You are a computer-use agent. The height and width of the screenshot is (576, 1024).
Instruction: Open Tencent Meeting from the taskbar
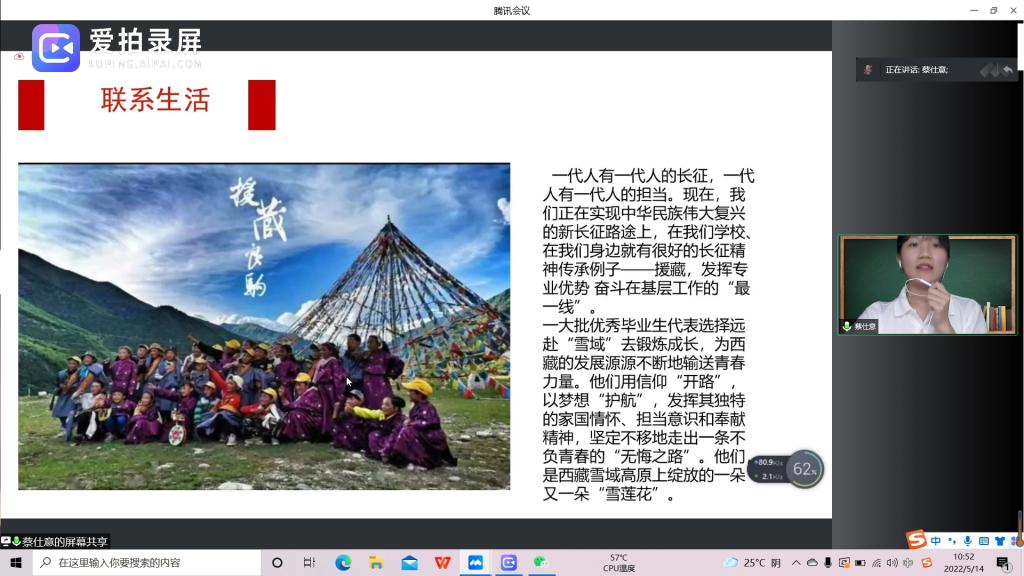click(475, 563)
